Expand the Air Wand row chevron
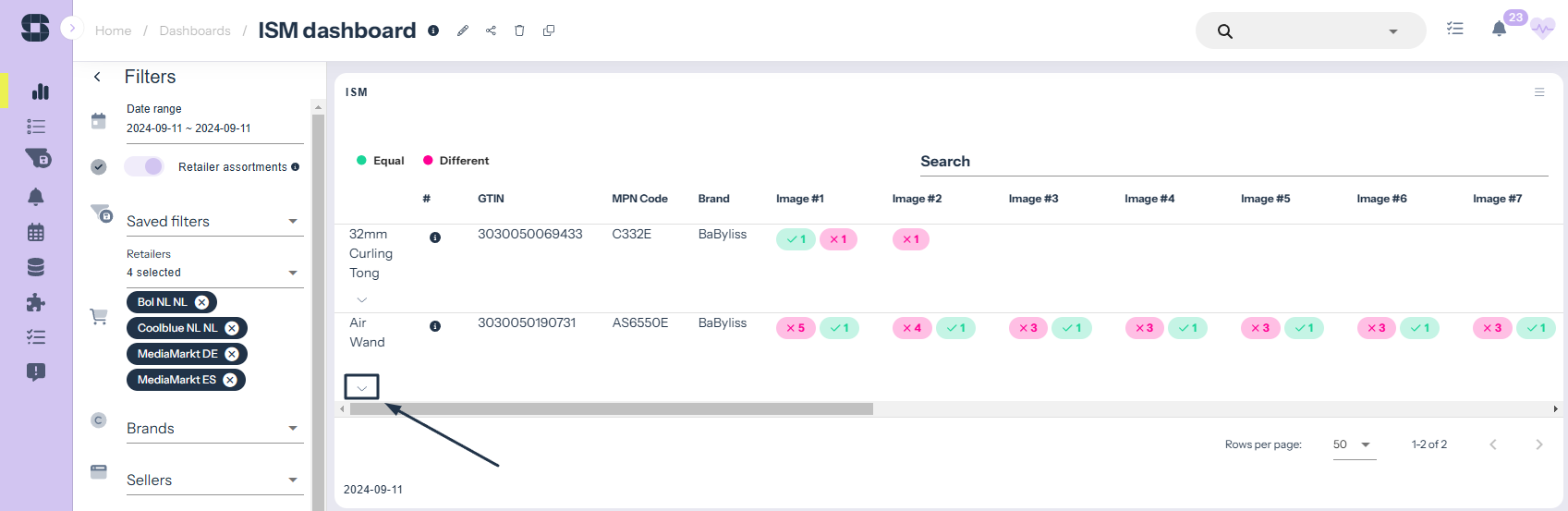 click(362, 387)
